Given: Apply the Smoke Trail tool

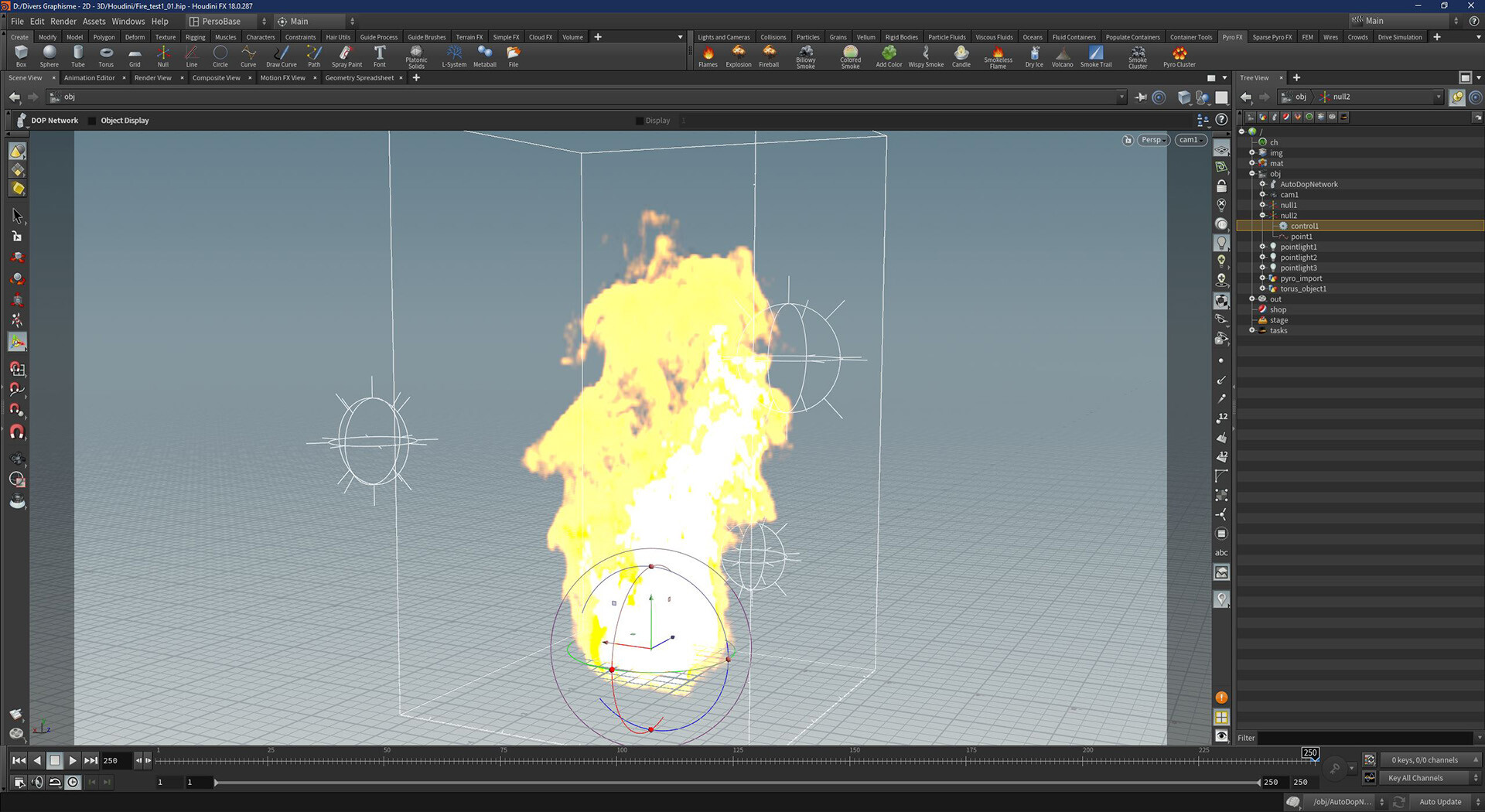Looking at the screenshot, I should click(x=1096, y=56).
